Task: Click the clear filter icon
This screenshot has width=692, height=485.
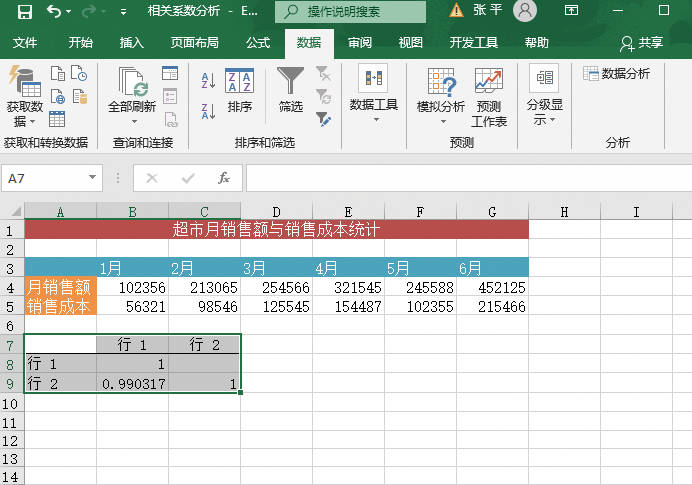Action: click(x=323, y=73)
